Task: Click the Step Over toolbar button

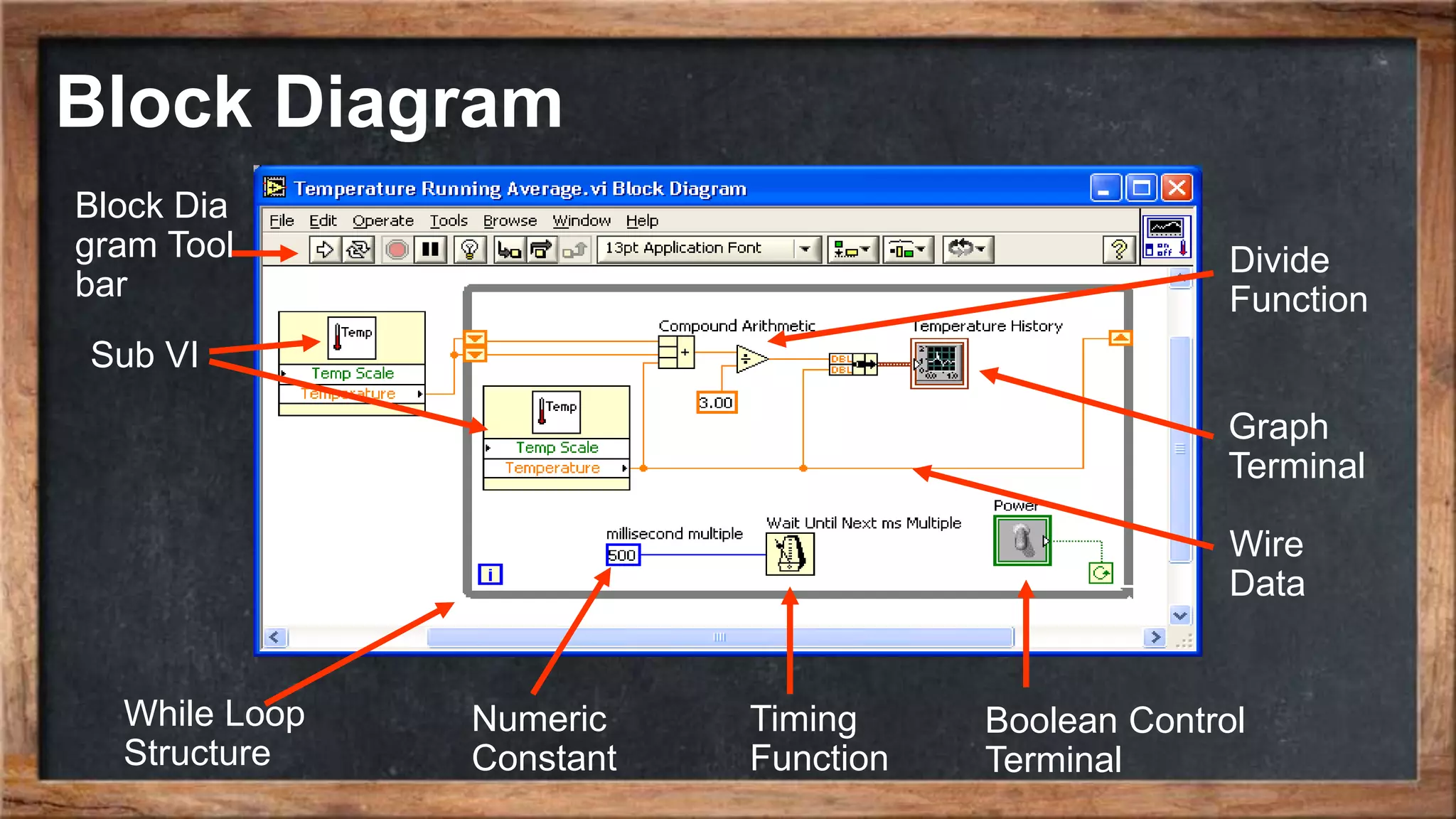Action: tap(542, 250)
